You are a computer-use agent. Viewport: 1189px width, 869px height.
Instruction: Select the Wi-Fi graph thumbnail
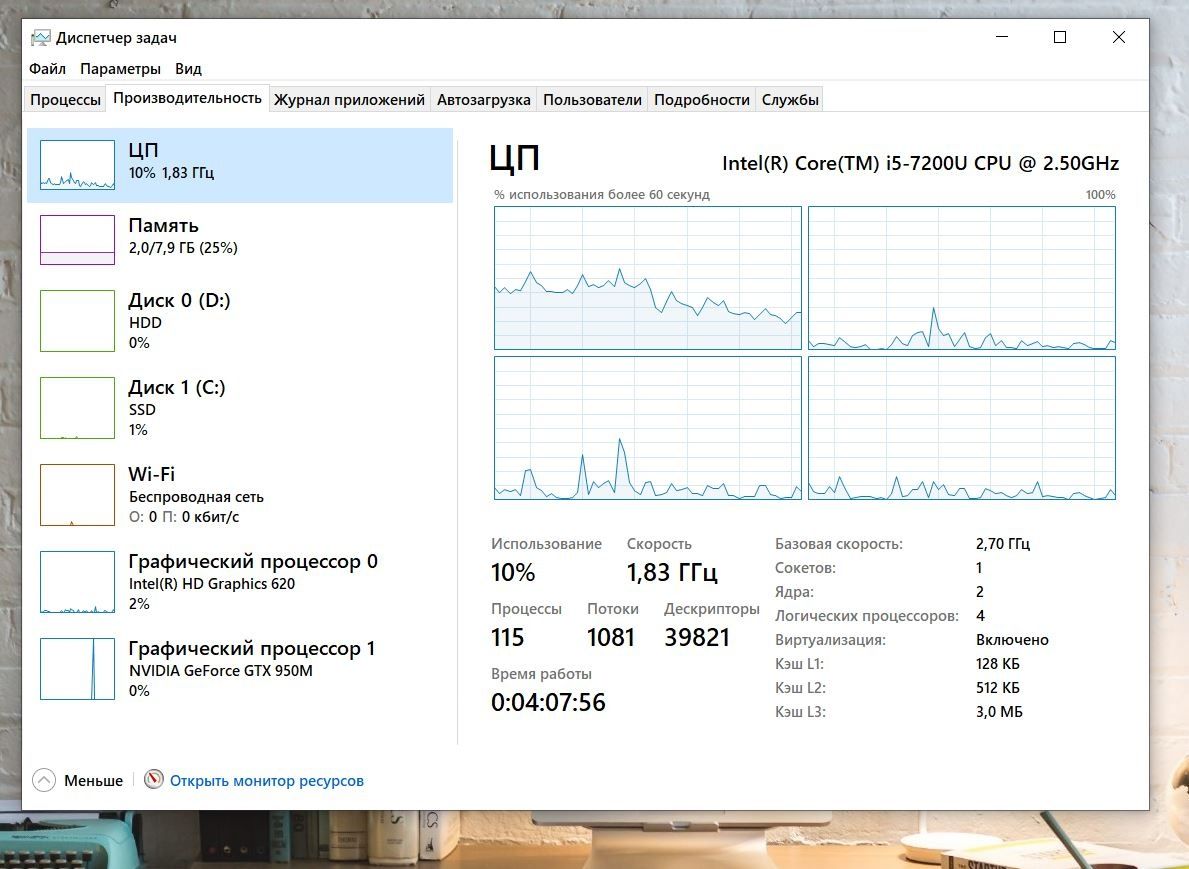77,495
